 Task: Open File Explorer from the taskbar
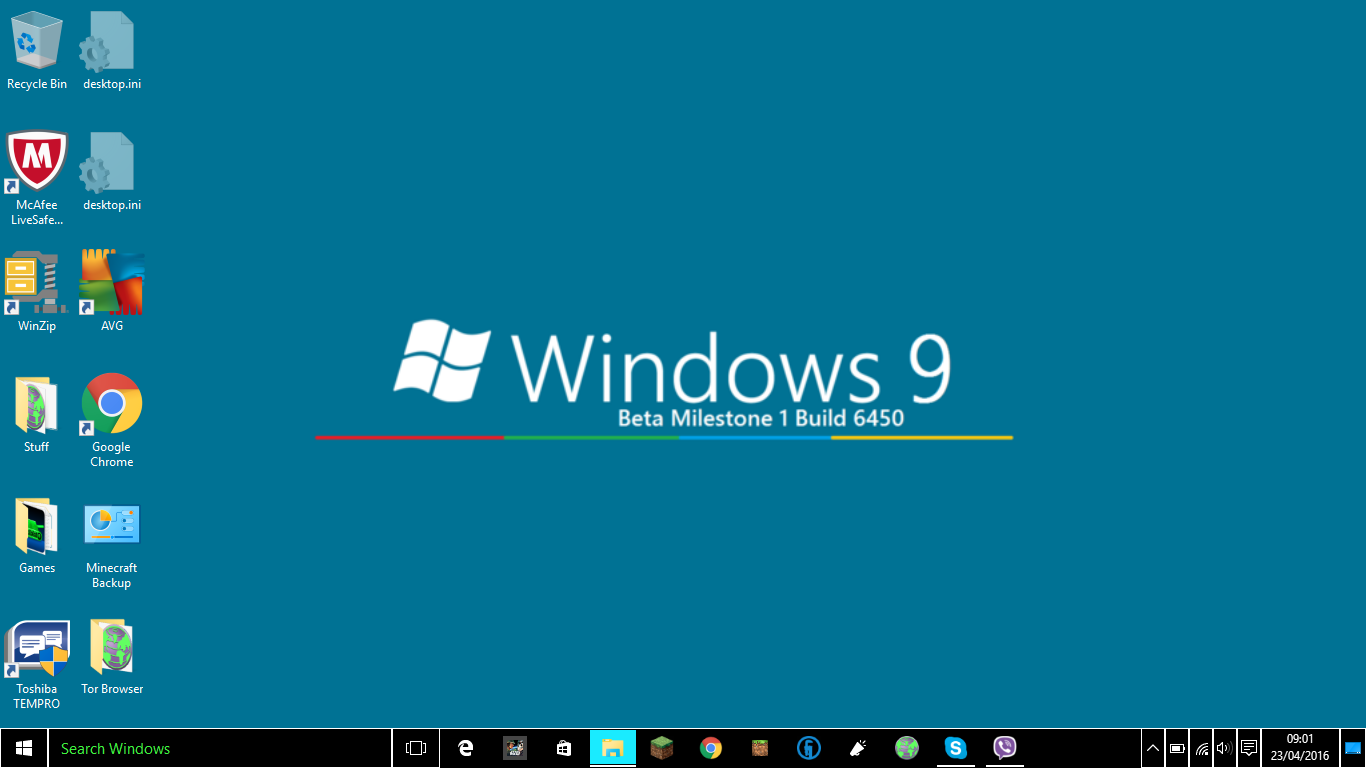tap(613, 747)
